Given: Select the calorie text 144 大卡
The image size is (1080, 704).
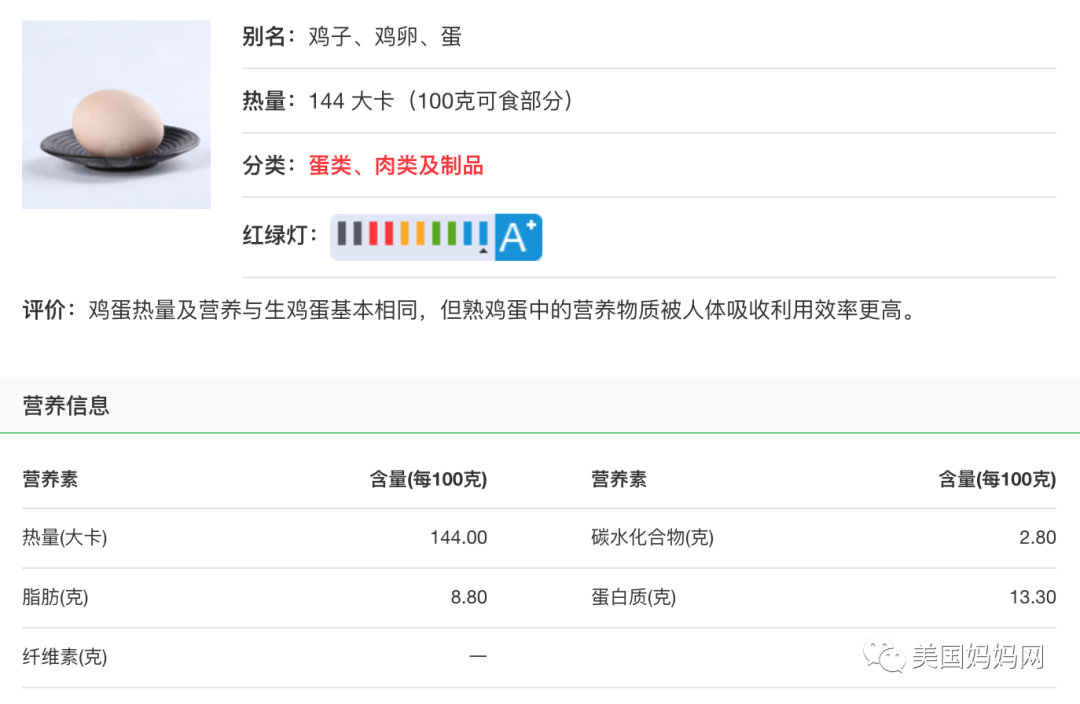Looking at the screenshot, I should coord(351,101).
